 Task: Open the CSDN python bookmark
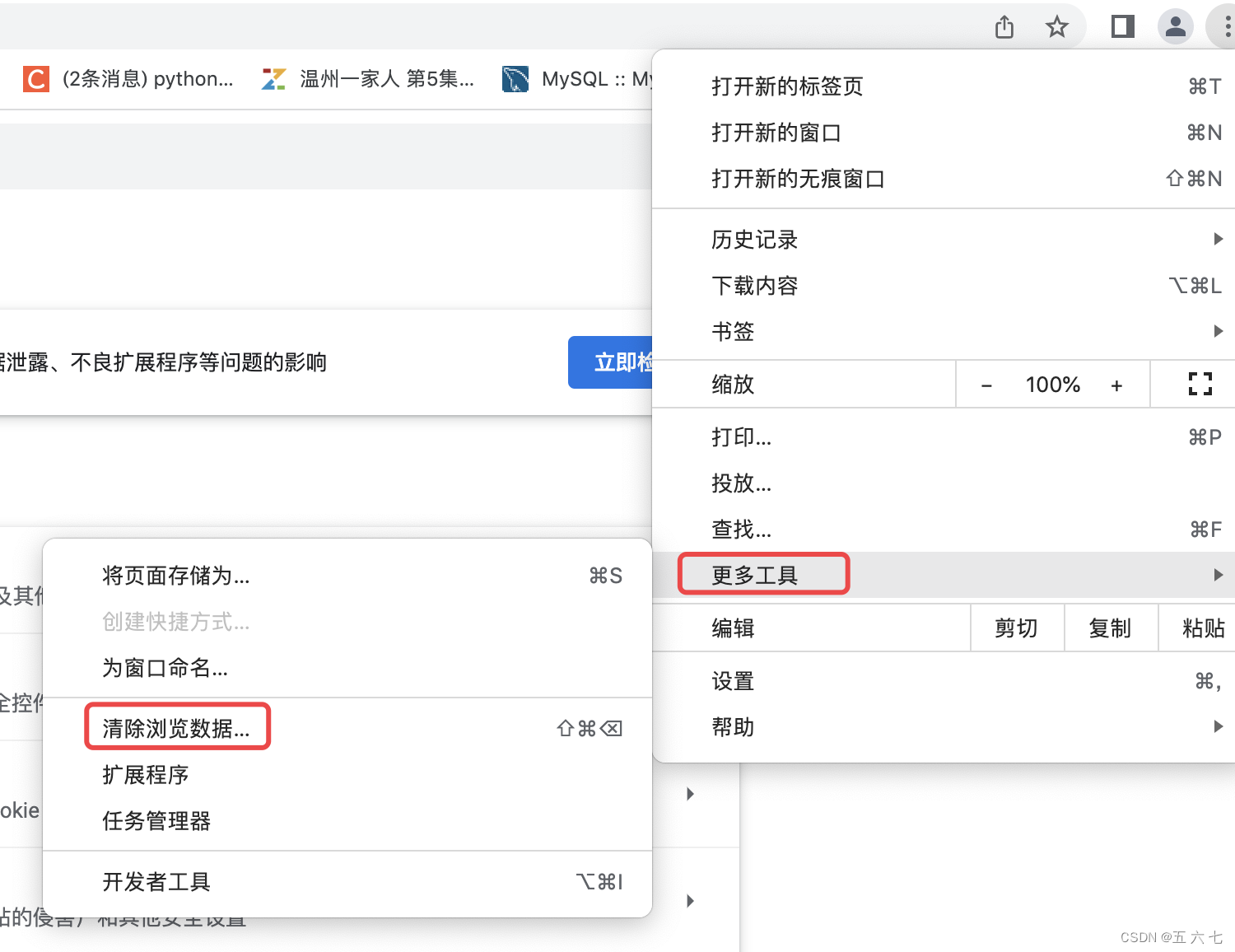(x=128, y=79)
